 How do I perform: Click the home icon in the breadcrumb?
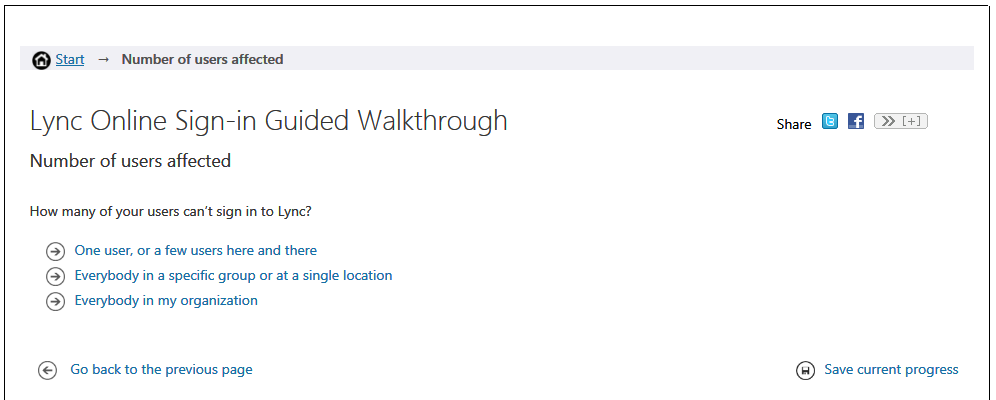click(41, 60)
